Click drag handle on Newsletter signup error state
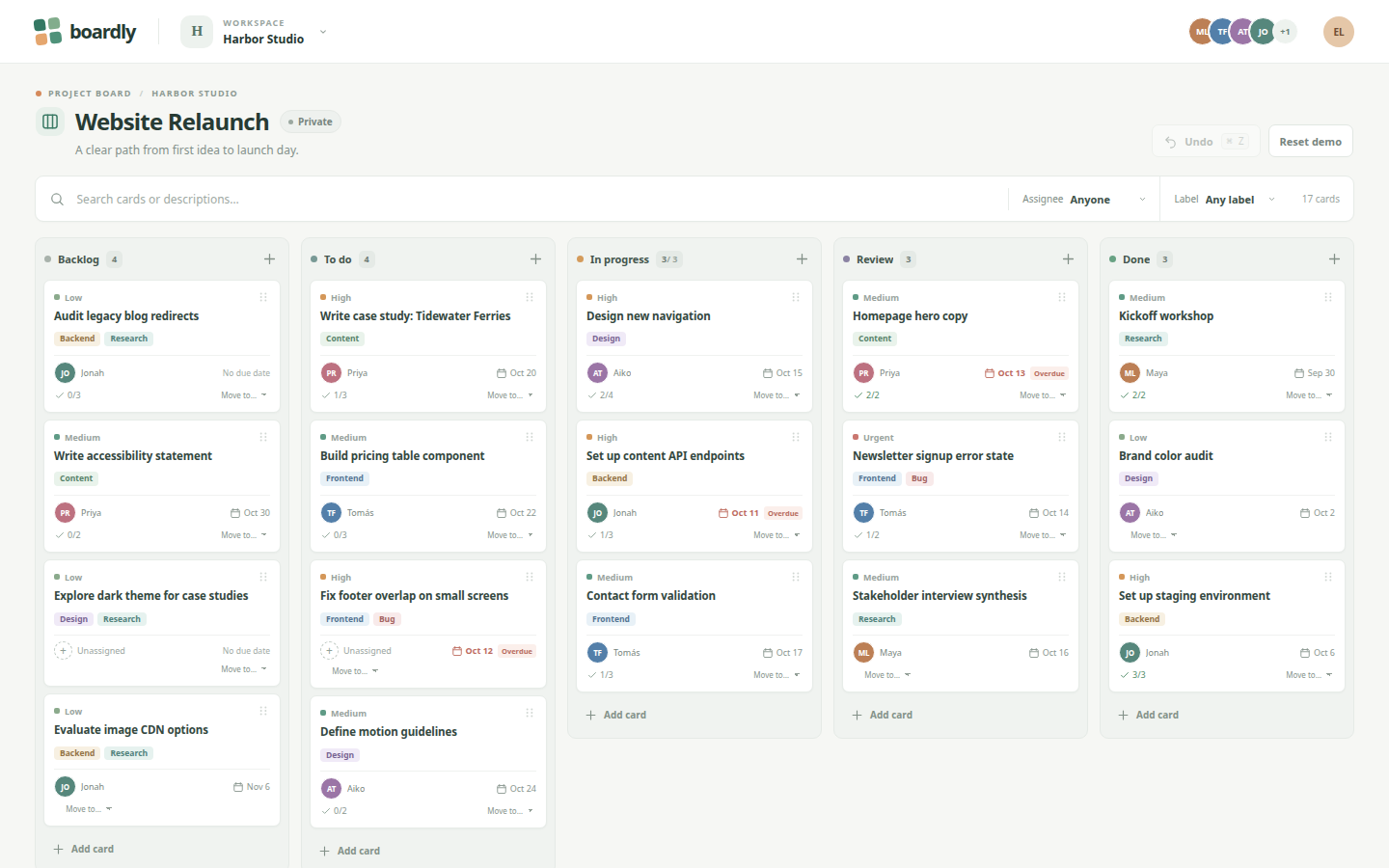This screenshot has width=1389, height=868. click(1062, 437)
